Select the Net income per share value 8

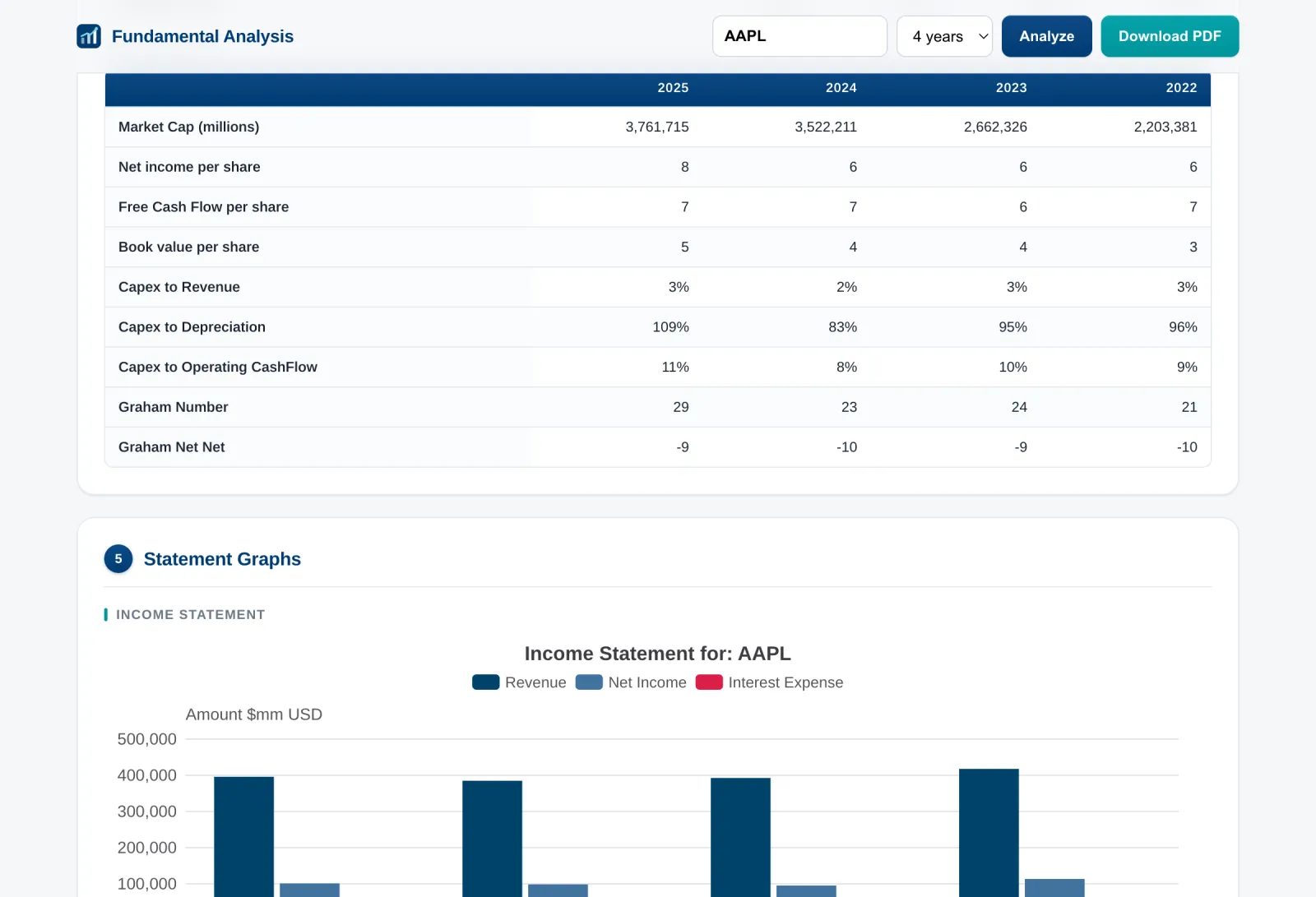tap(684, 167)
